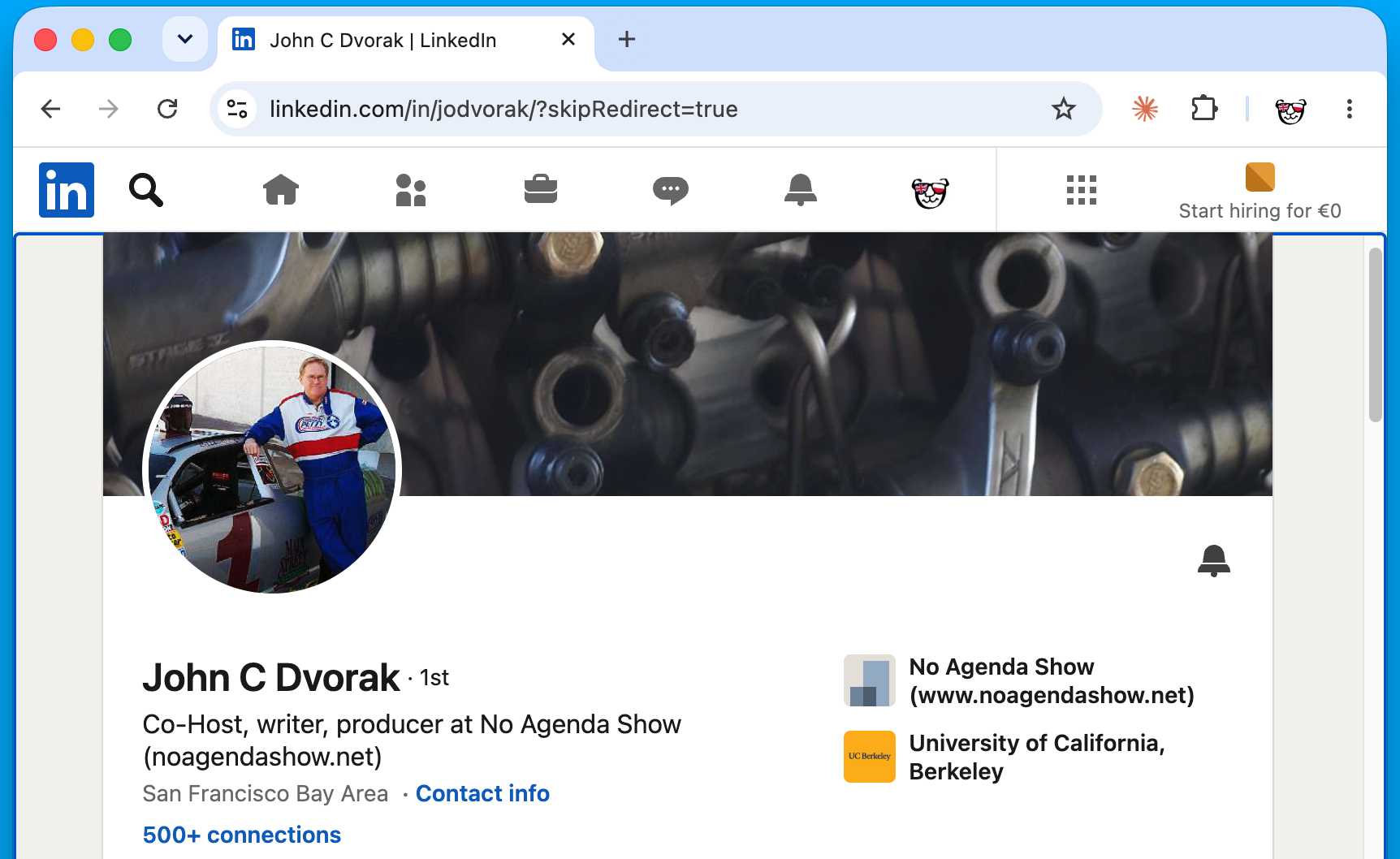Go back to previous page in browser
The height and width of the screenshot is (859, 1400).
(x=50, y=109)
